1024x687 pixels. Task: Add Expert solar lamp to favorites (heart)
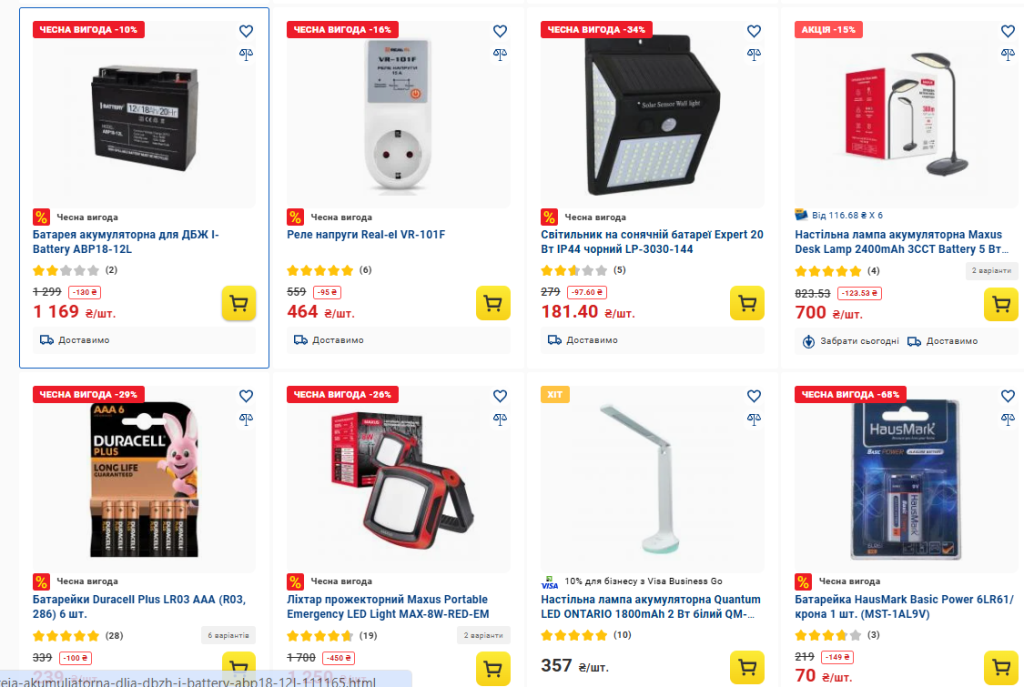point(754,31)
